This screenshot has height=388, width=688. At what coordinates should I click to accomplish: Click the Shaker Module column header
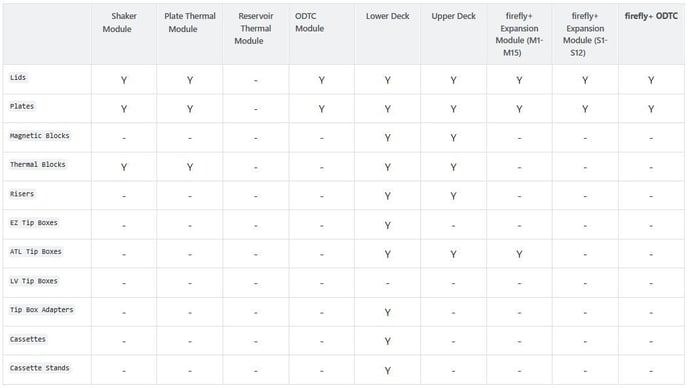coord(119,22)
